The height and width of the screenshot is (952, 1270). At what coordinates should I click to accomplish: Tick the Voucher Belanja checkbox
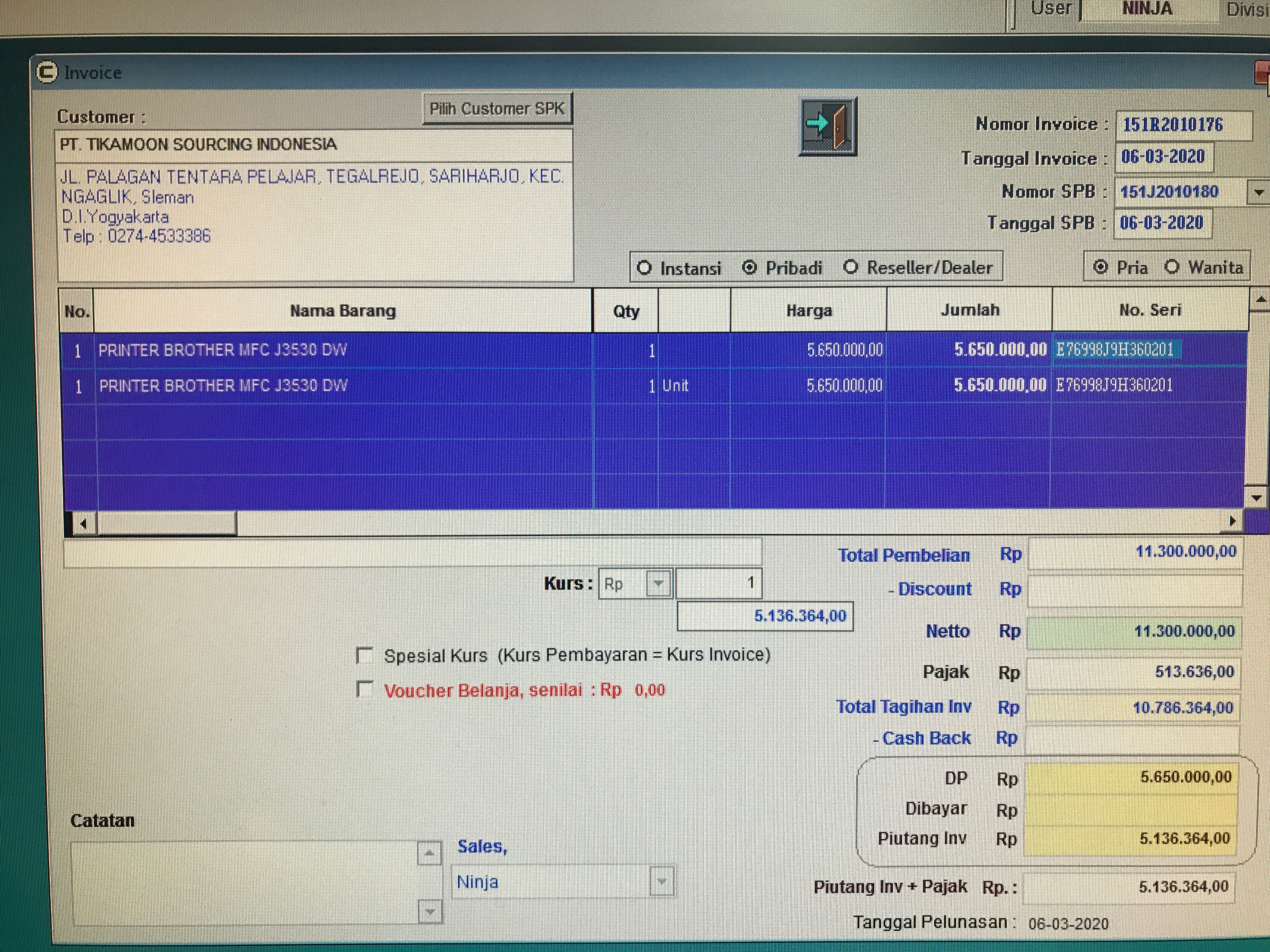click(x=364, y=689)
